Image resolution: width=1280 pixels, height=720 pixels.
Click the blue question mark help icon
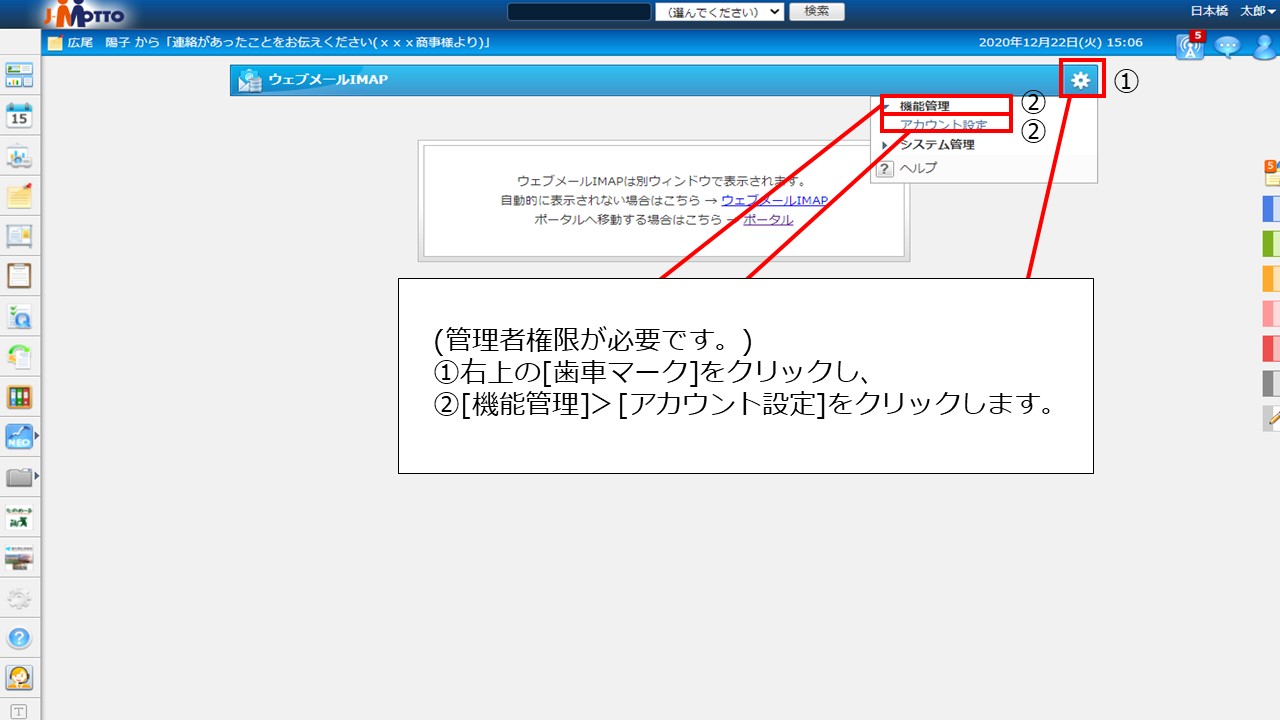[x=20, y=638]
